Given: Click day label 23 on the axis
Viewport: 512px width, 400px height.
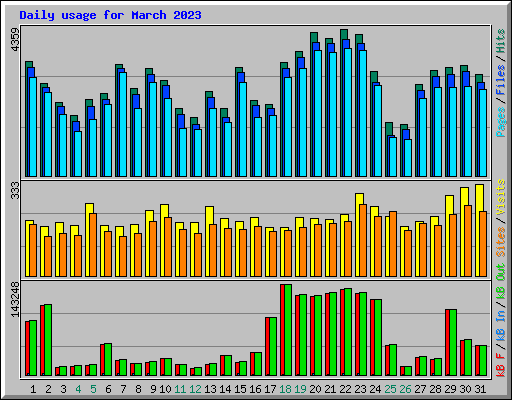Looking at the screenshot, I should pos(360,389).
